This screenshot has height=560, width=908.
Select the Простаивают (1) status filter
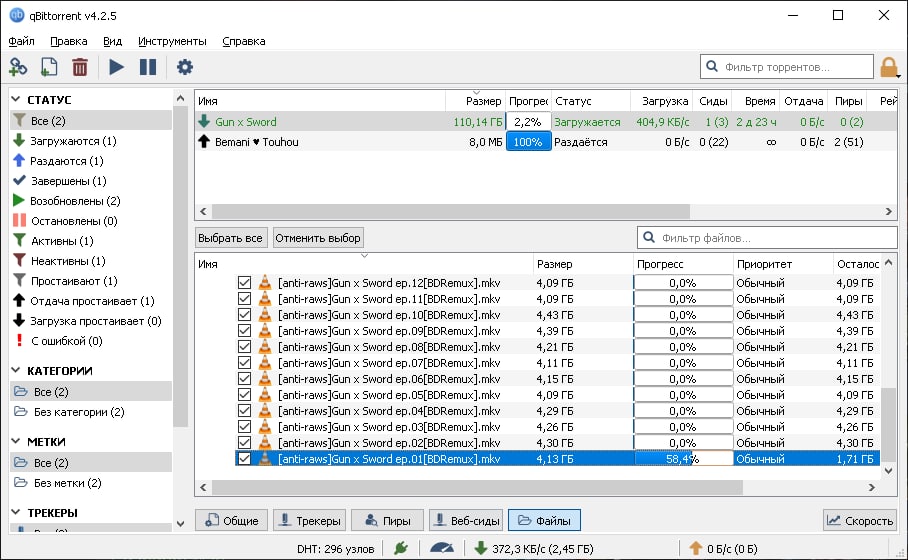tap(91, 281)
